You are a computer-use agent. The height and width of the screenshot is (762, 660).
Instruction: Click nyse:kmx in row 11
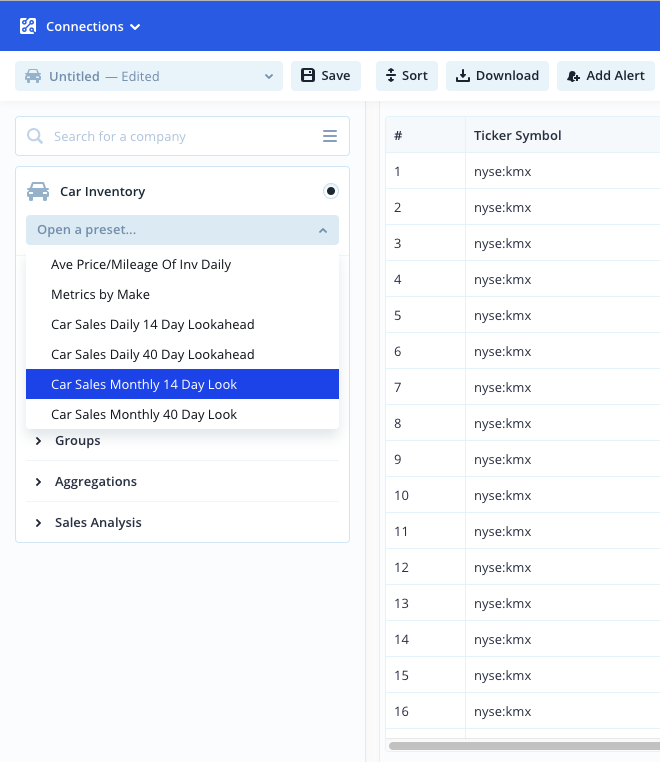(x=503, y=531)
